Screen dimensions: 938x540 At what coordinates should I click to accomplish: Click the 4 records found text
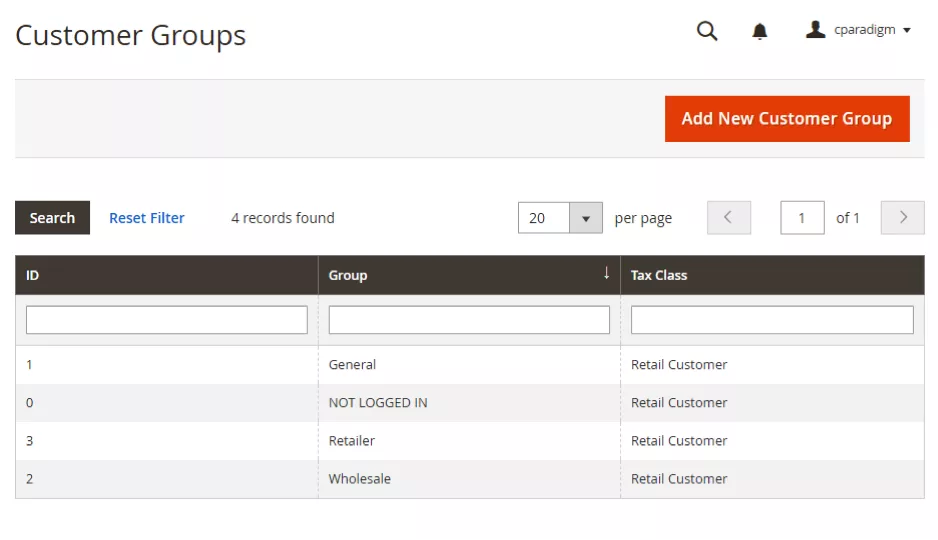283,218
